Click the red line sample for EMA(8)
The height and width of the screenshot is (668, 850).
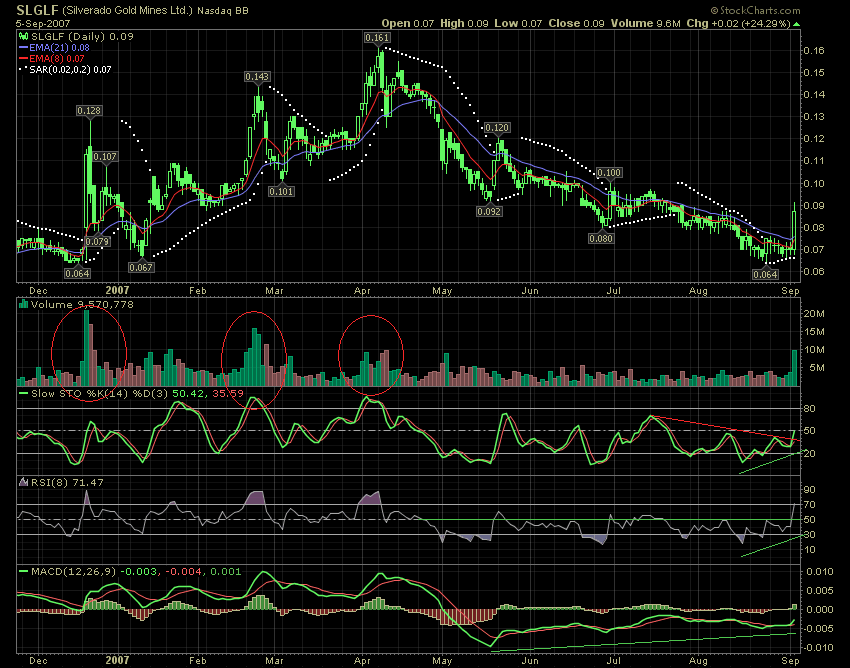(23, 59)
